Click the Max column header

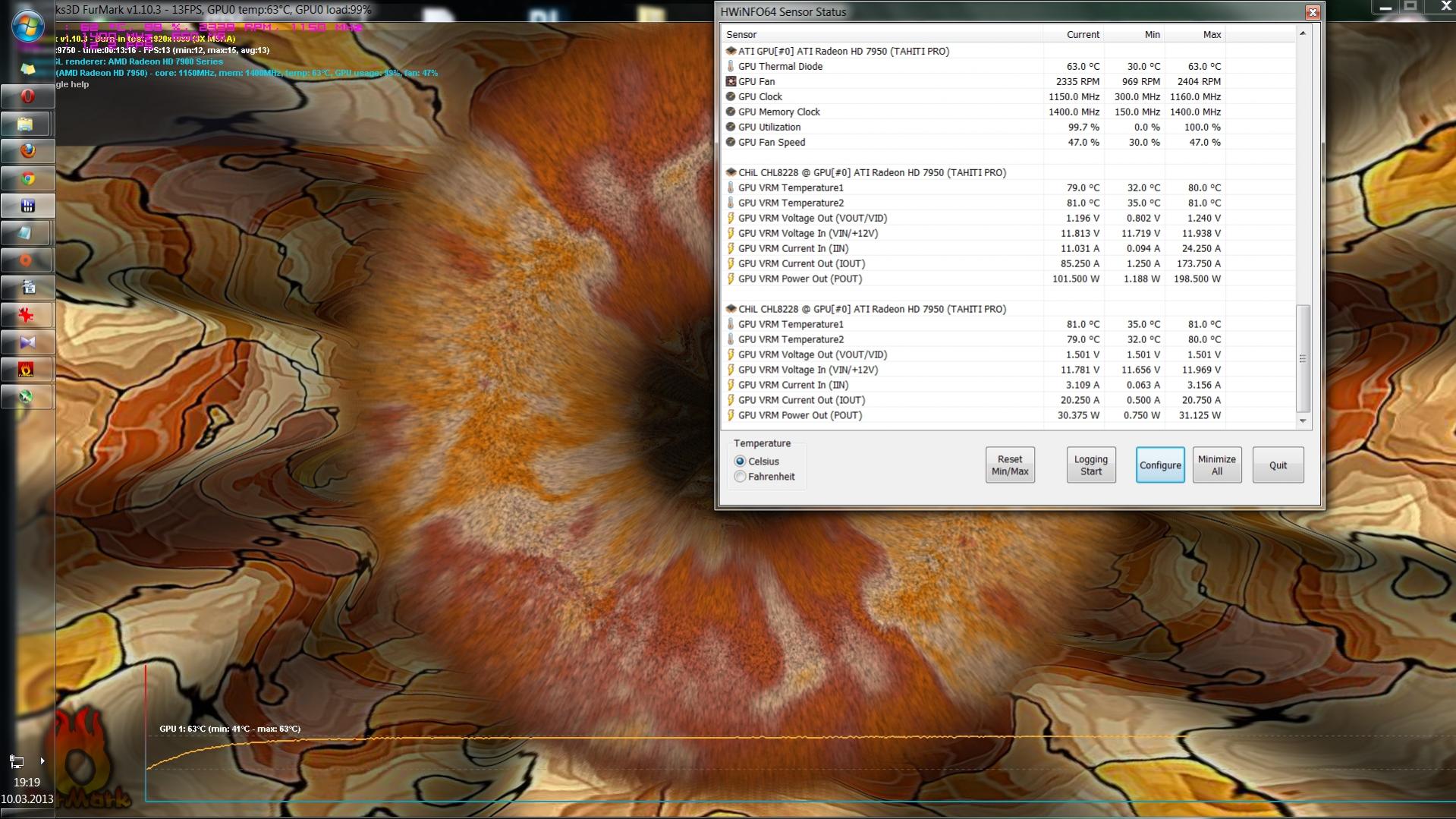tap(1194, 34)
